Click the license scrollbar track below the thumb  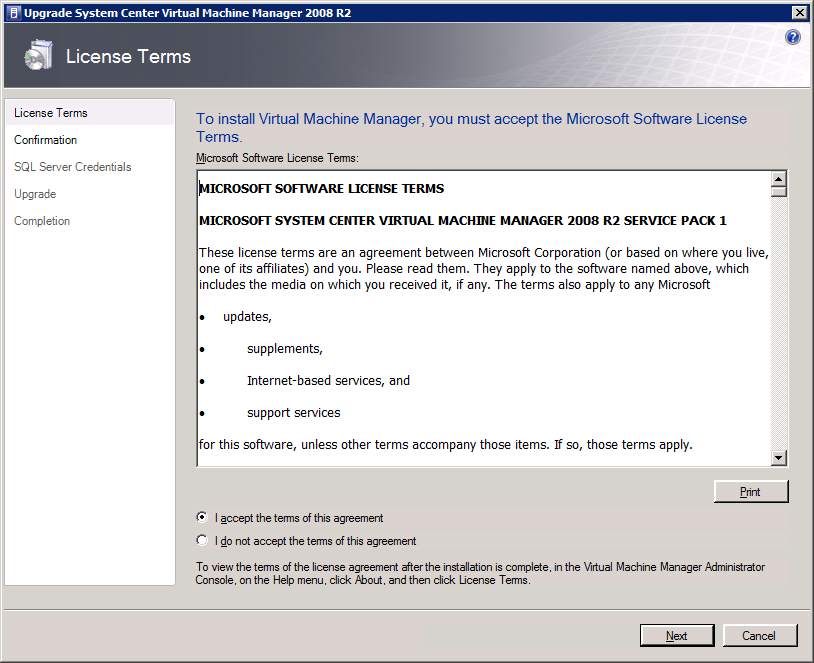pos(778,323)
